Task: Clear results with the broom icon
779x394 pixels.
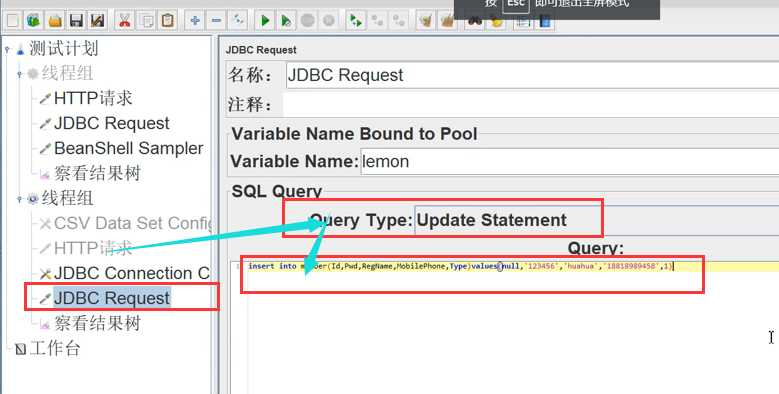Action: click(426, 20)
